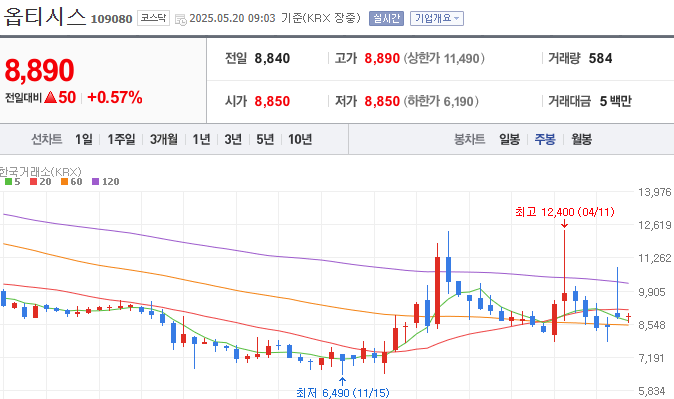Click the 2025.05.20 09:03 timestamp

coord(232,18)
